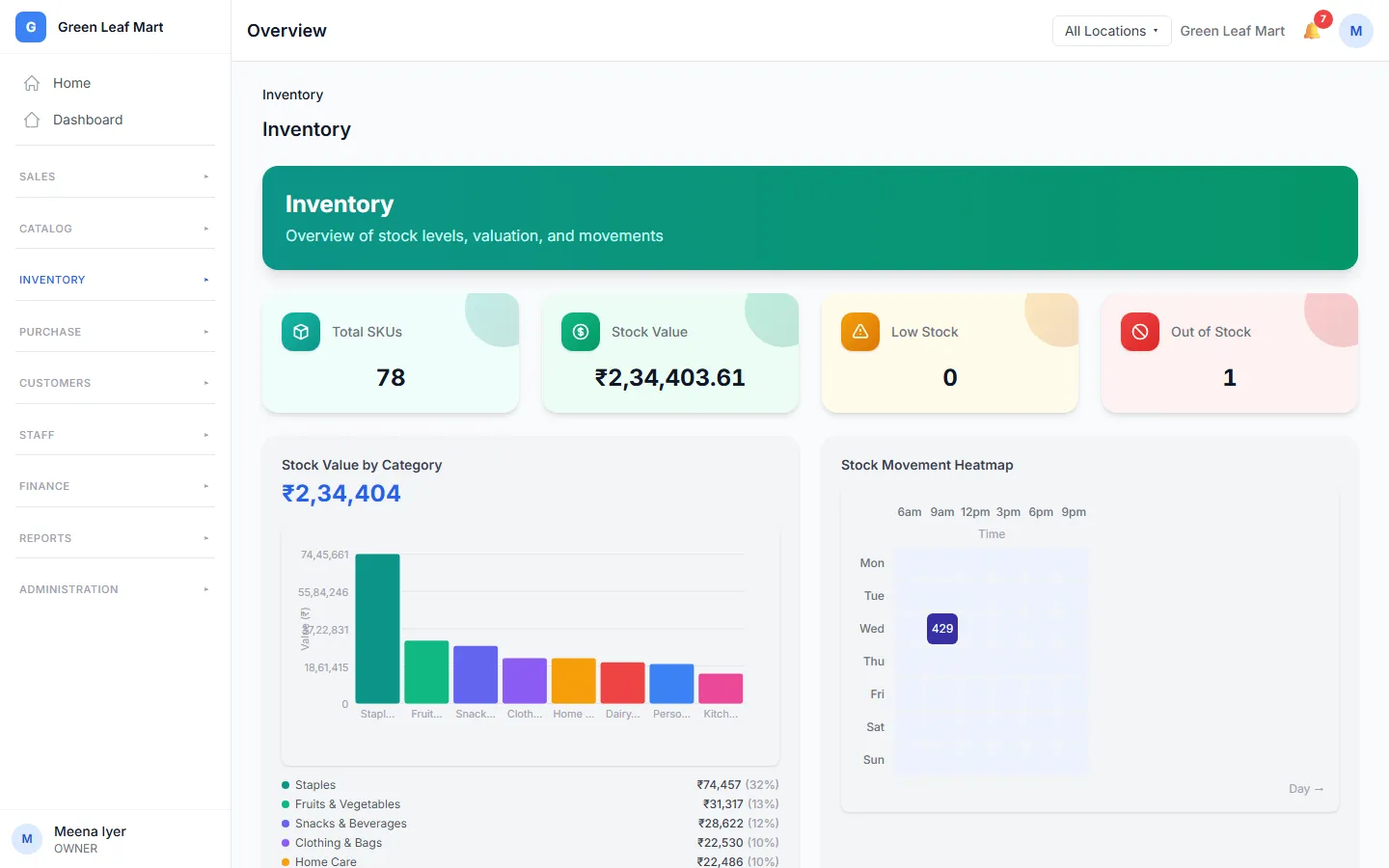1389x868 pixels.
Task: Click the 429 heatmap cell on Wednesday
Action: click(942, 629)
